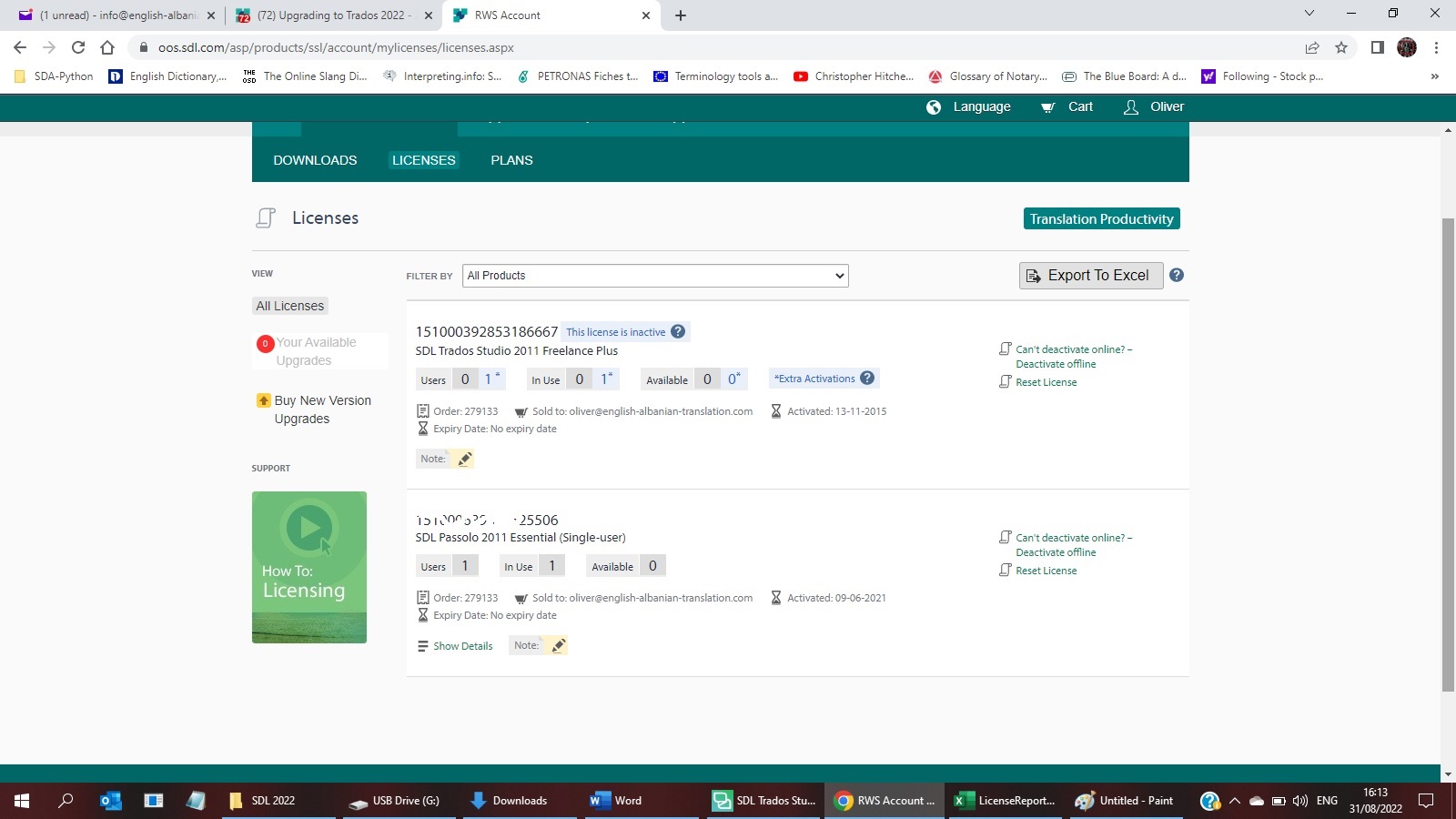Open the Export To Excel help icon

click(1177, 275)
